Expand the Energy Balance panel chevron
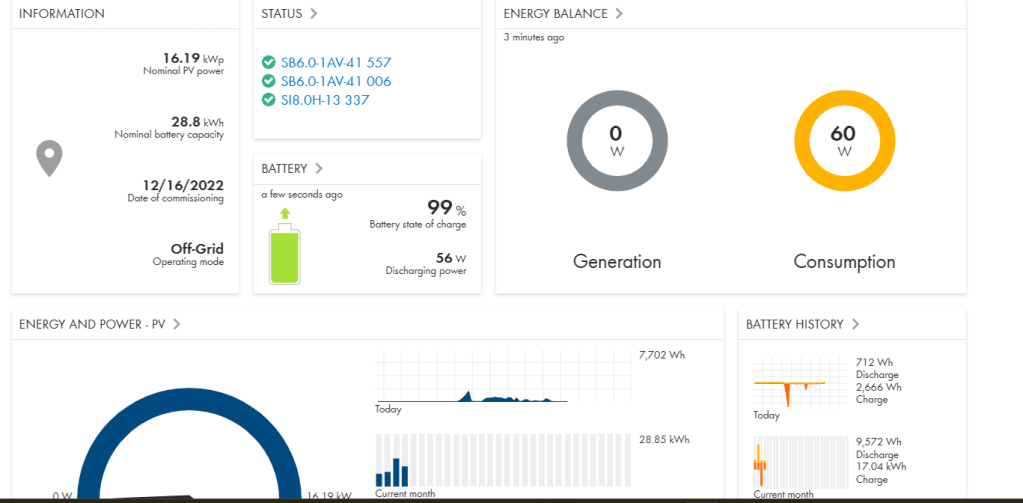 [619, 14]
